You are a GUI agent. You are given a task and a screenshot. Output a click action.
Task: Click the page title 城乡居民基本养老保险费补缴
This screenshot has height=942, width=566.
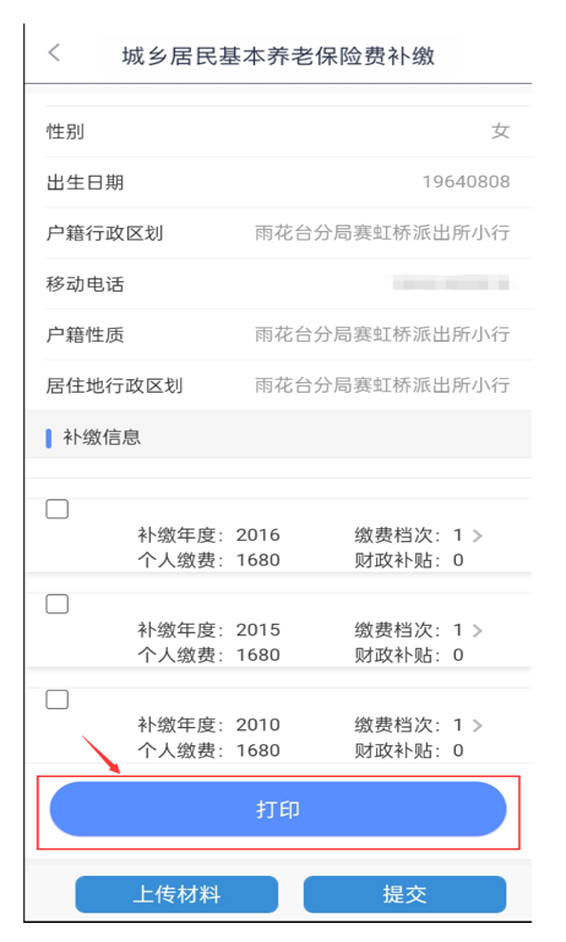(x=278, y=56)
